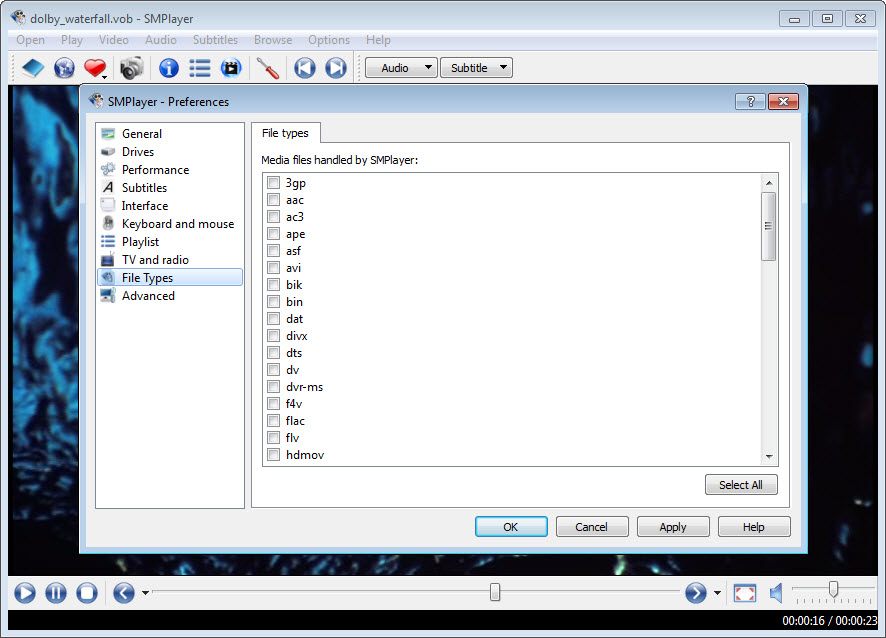Open the Options menu

click(329, 40)
